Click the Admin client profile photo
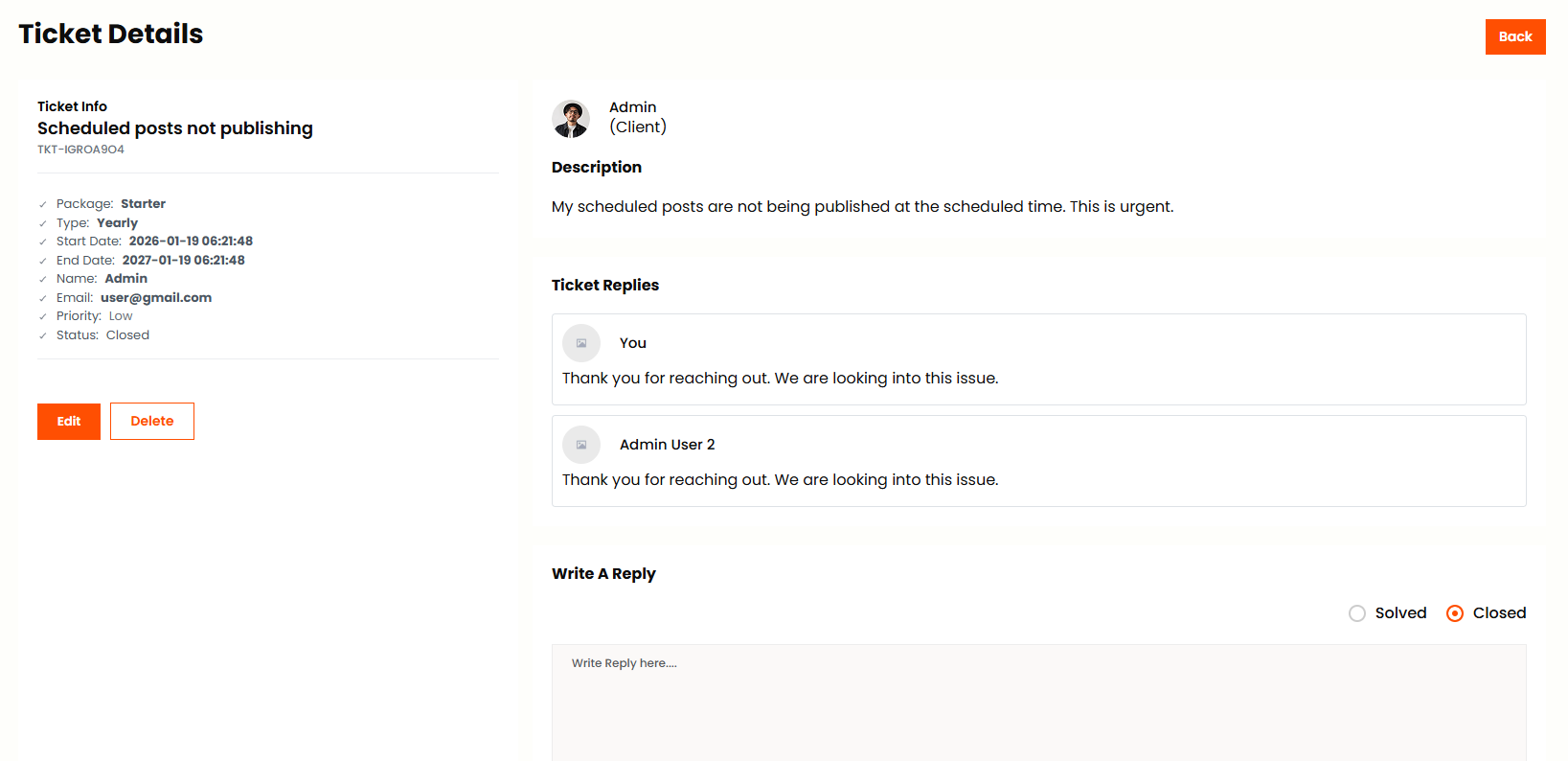 click(x=571, y=119)
